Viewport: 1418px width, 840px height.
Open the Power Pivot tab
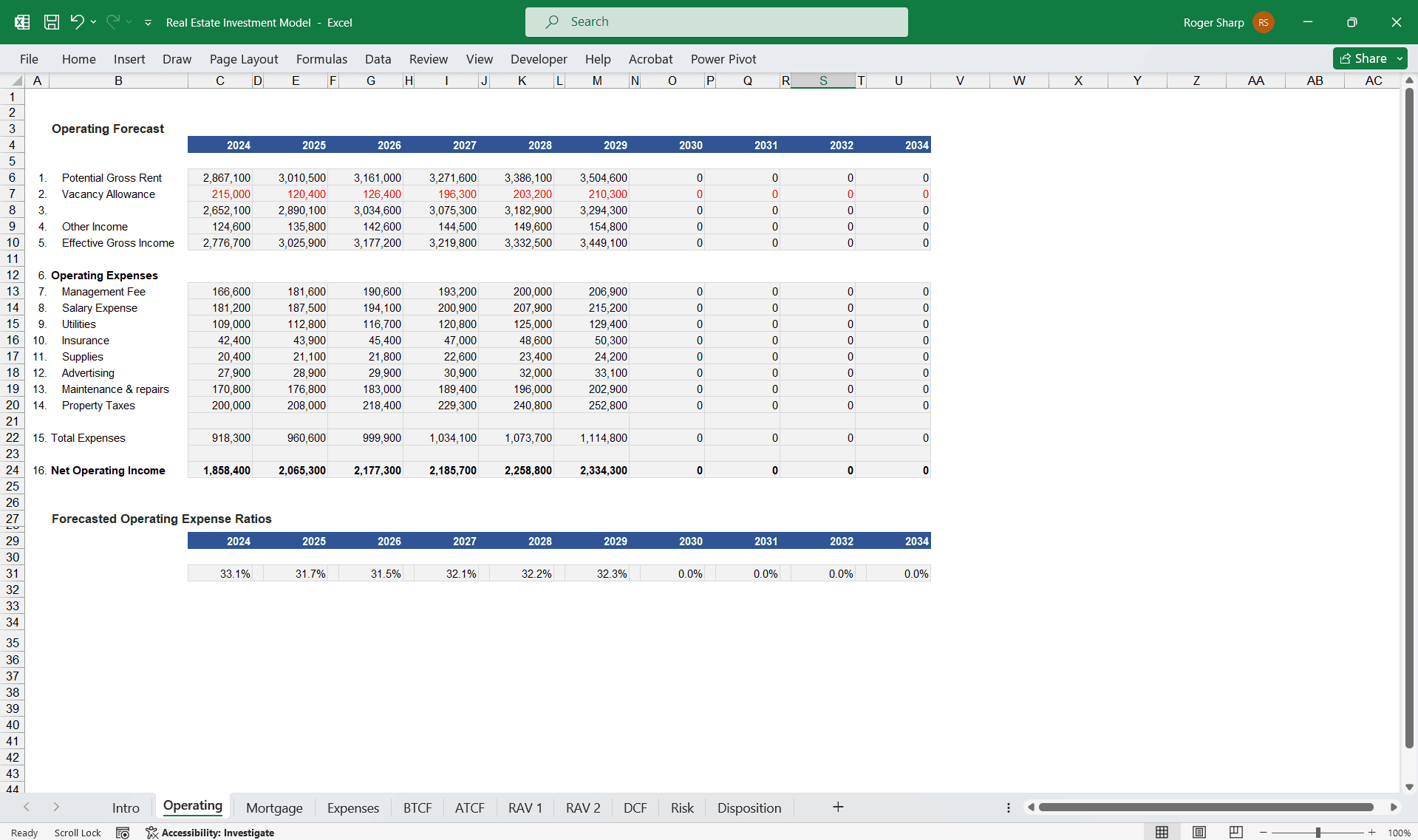click(x=723, y=59)
